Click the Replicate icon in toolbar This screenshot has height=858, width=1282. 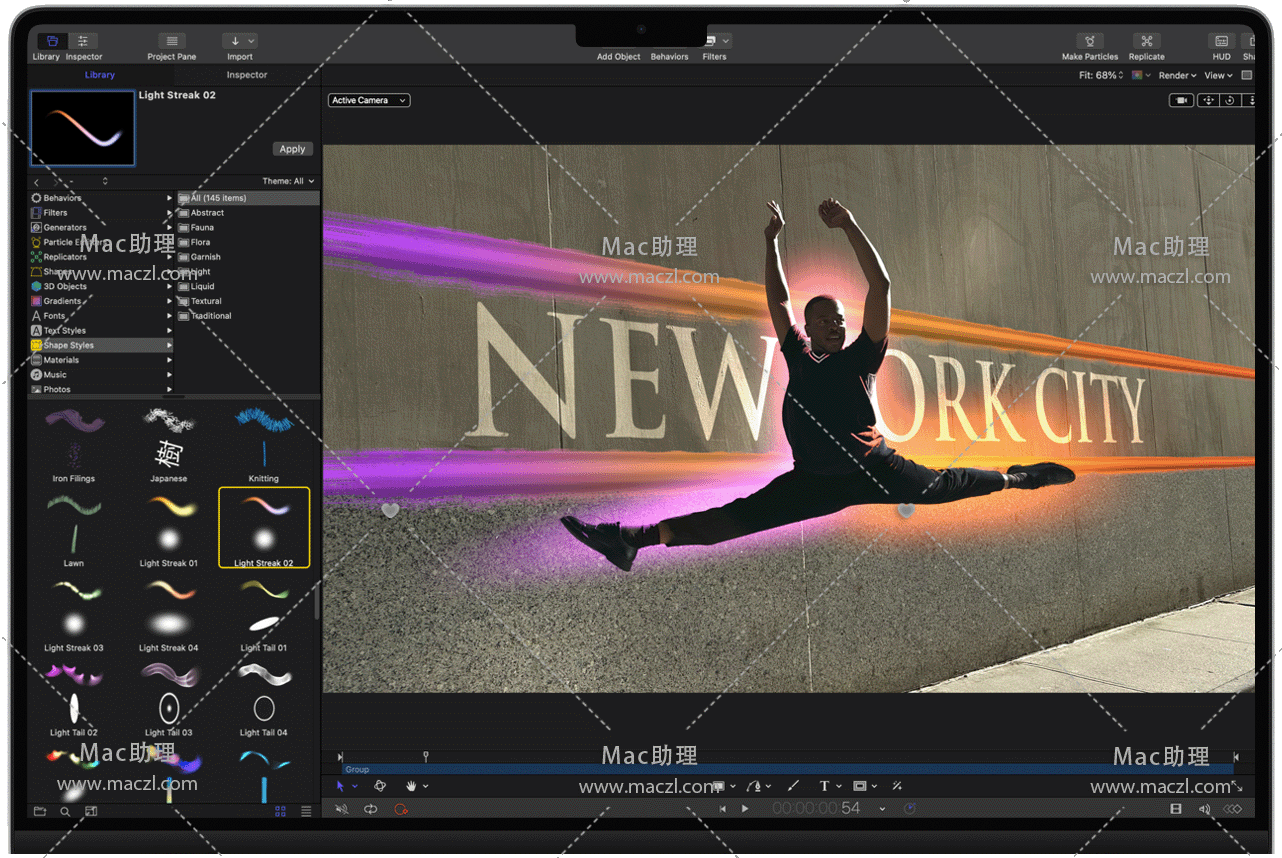(1146, 41)
